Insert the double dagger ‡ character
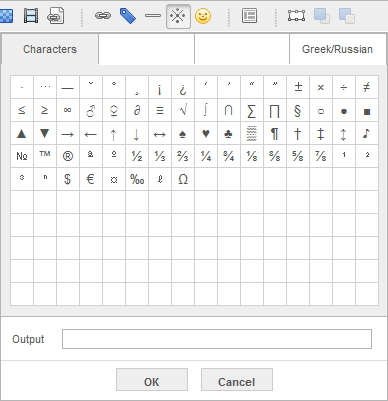This screenshot has height=401, width=388. coord(321,133)
